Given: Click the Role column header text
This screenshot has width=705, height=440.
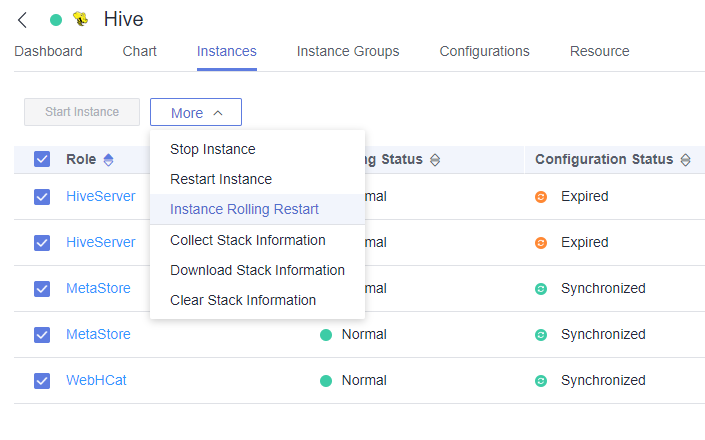Looking at the screenshot, I should click(81, 160).
